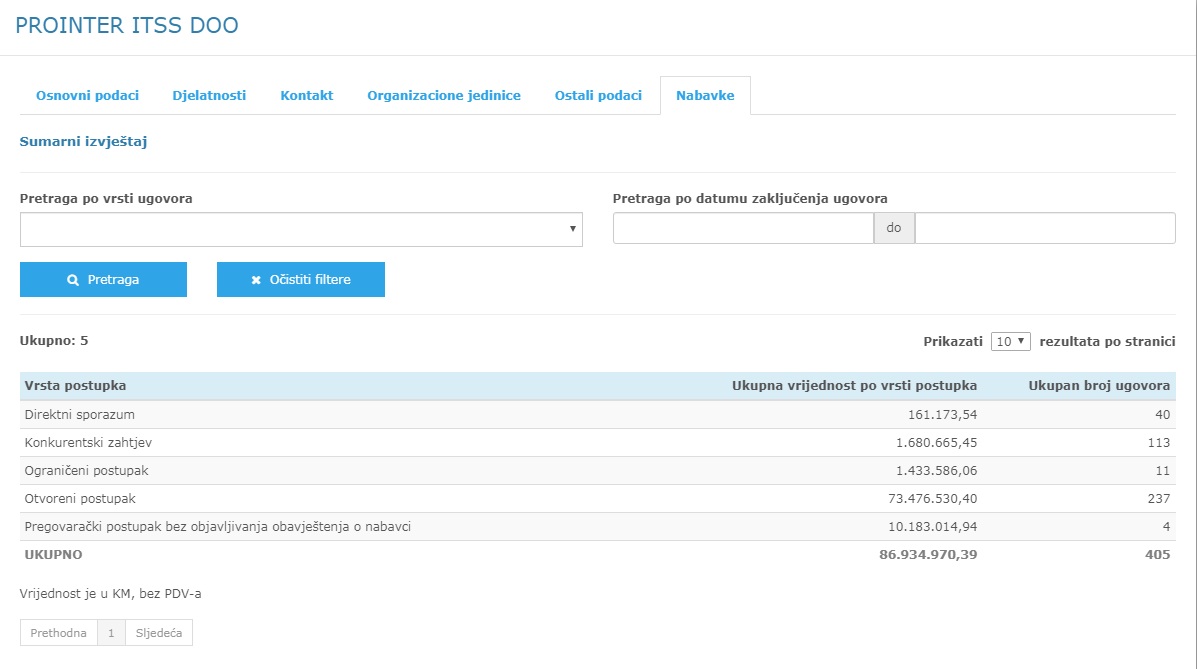This screenshot has height=669, width=1197.
Task: Select the Ostali podaci tab
Action: point(598,95)
